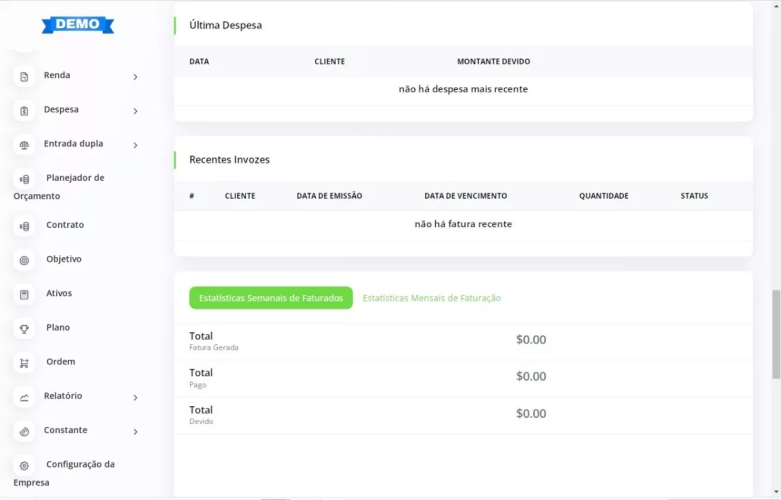Click the Despesa icon in sidebar
The width and height of the screenshot is (781, 500).
click(25, 111)
